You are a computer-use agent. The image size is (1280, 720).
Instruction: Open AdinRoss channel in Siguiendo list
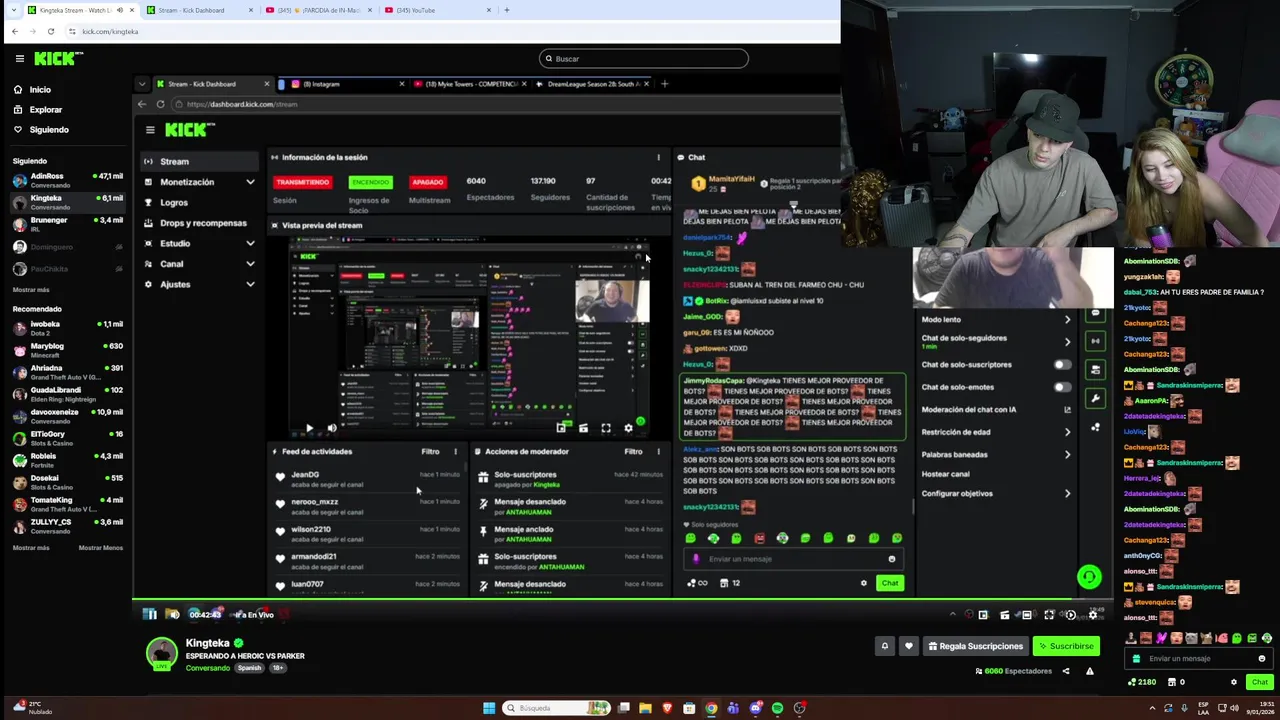coord(66,180)
